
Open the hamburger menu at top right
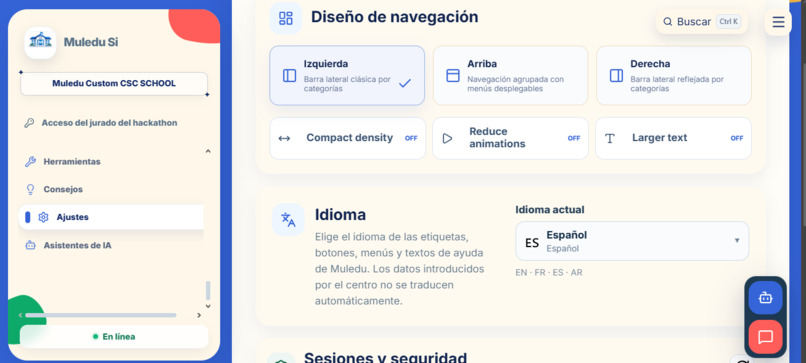click(x=778, y=22)
